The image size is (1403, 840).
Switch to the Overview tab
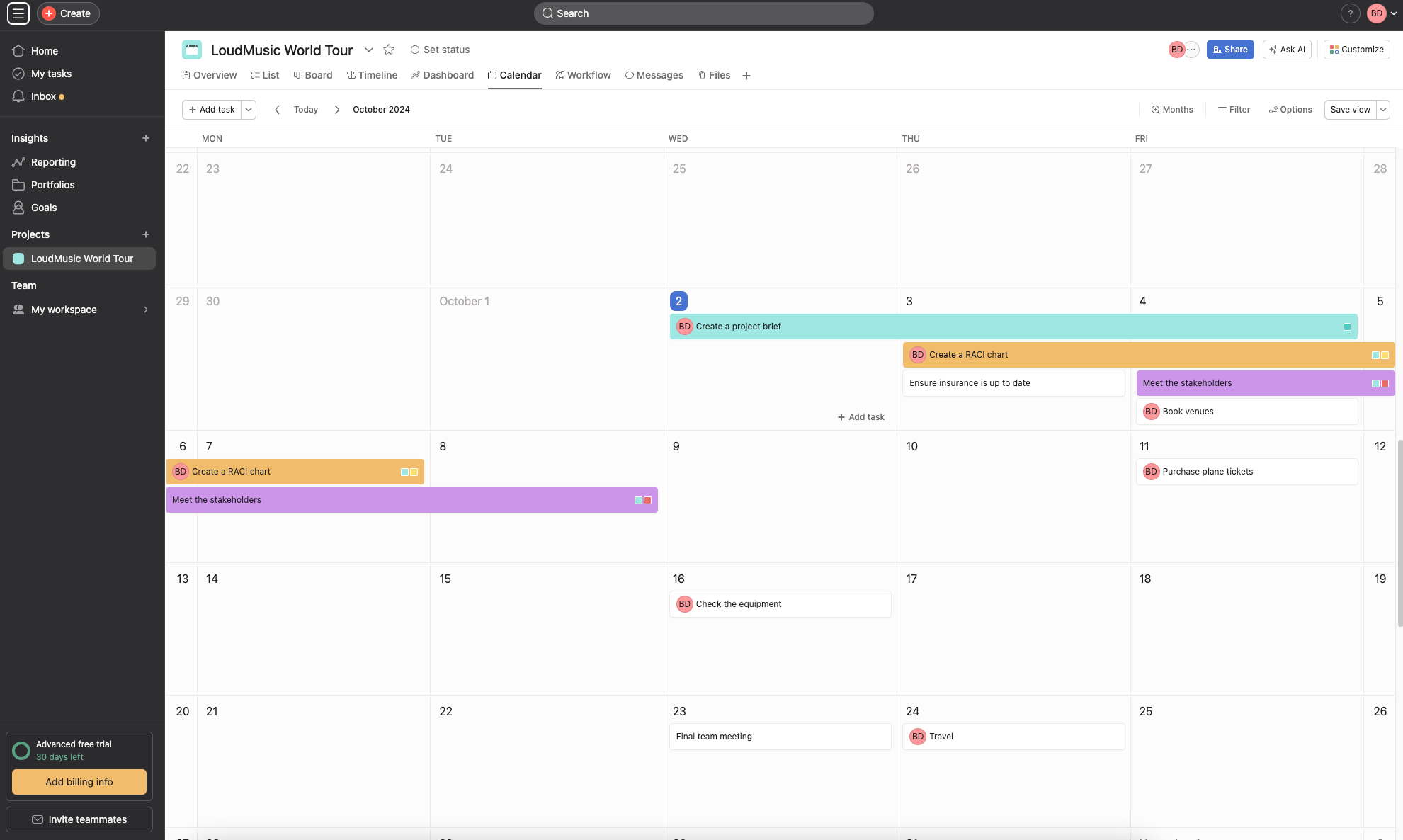[210, 75]
